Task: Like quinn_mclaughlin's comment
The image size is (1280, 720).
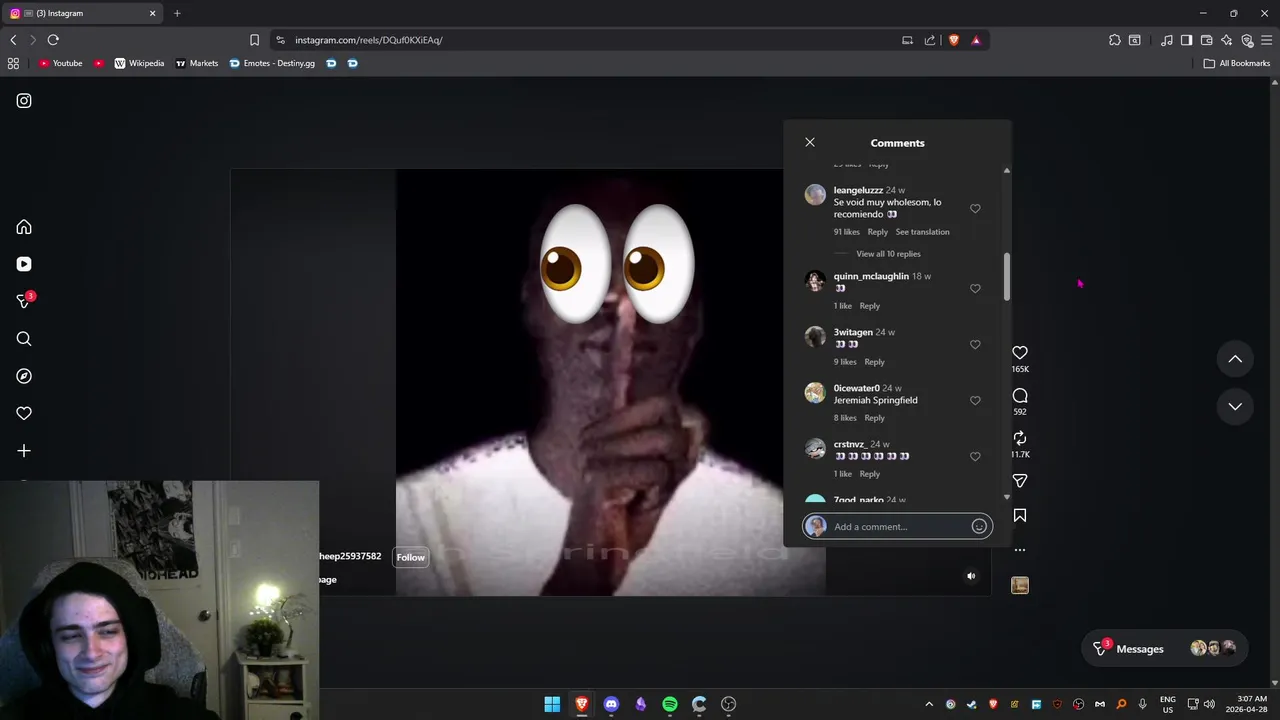Action: click(x=975, y=288)
